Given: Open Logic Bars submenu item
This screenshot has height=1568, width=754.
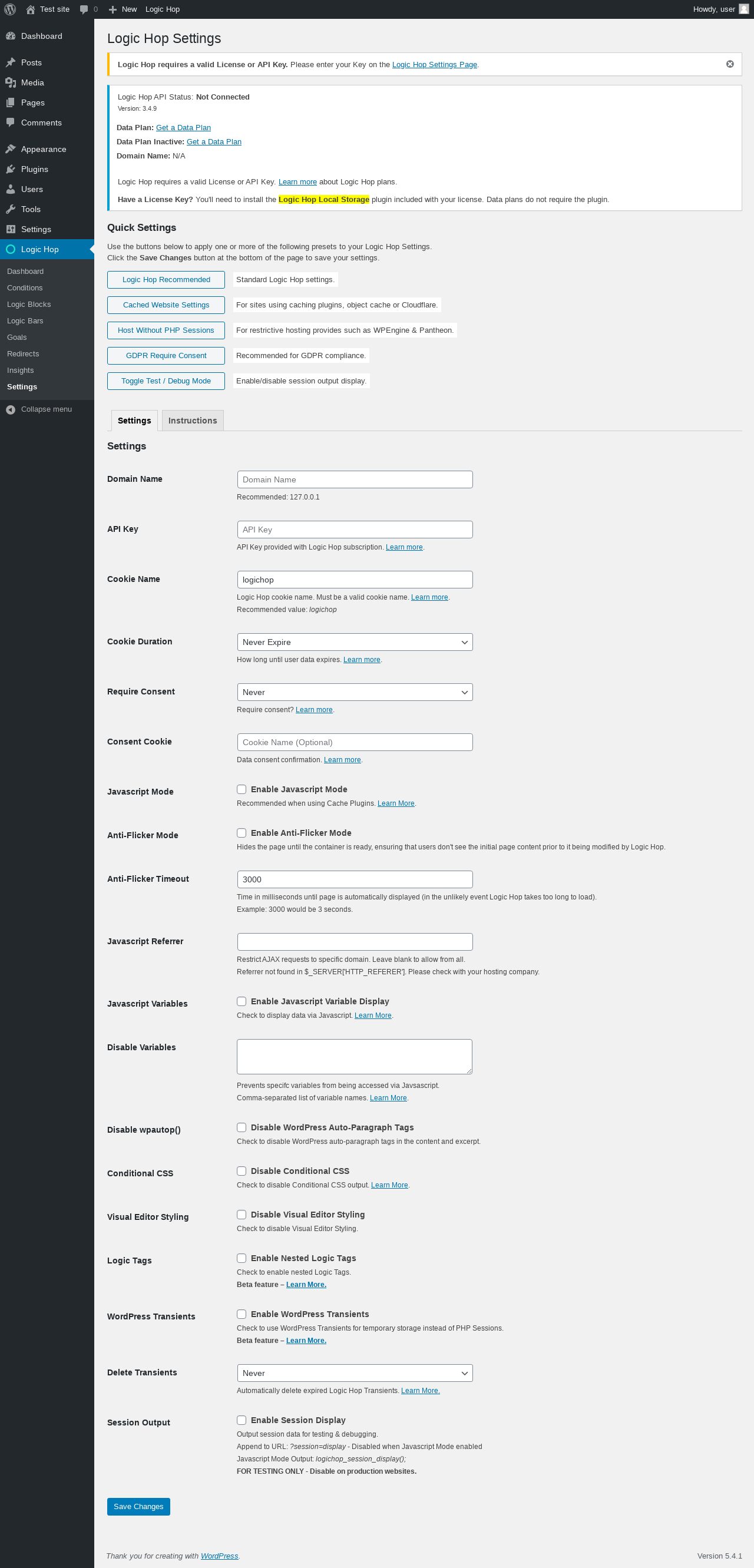Looking at the screenshot, I should coord(25,321).
